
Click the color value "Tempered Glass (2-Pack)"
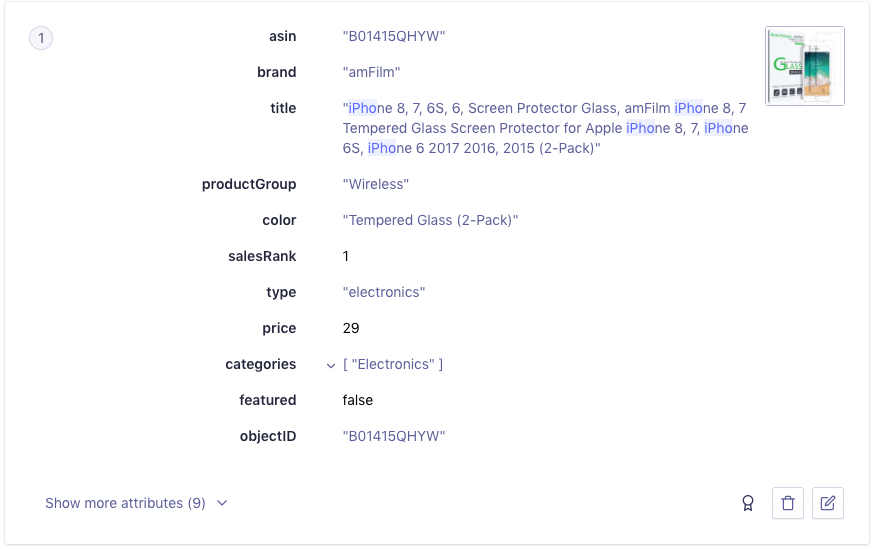tap(430, 220)
